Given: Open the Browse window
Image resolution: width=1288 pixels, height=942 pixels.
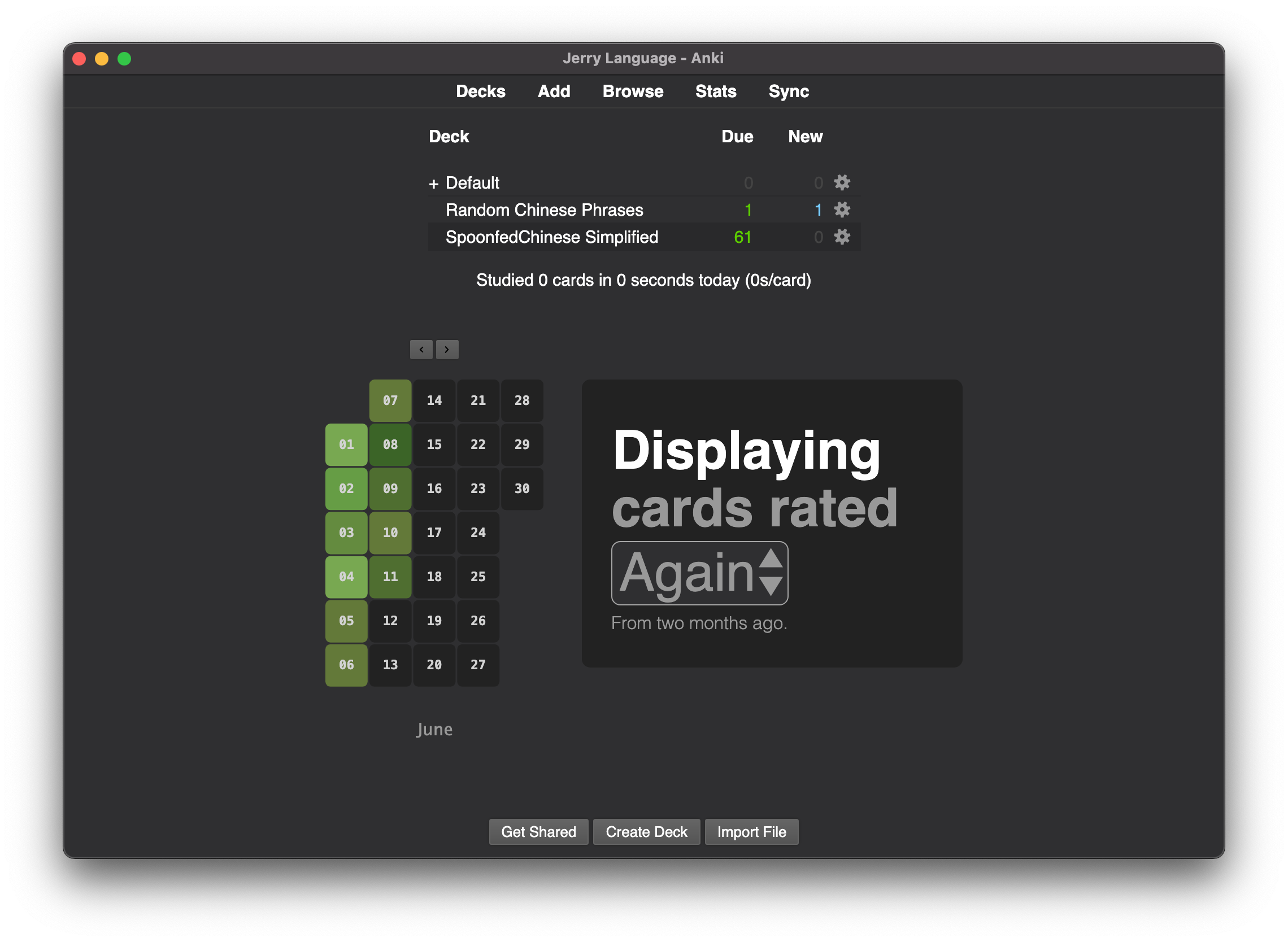Looking at the screenshot, I should [633, 91].
